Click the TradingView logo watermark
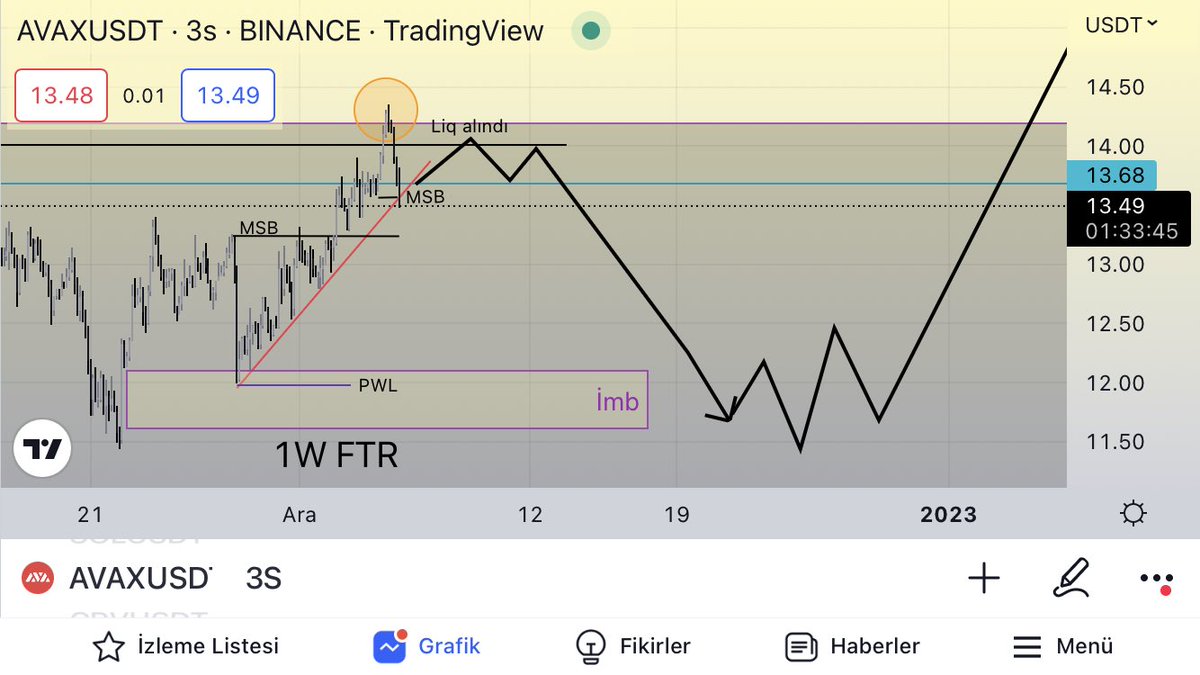Screen dimensions: 1200x675 click(x=42, y=449)
